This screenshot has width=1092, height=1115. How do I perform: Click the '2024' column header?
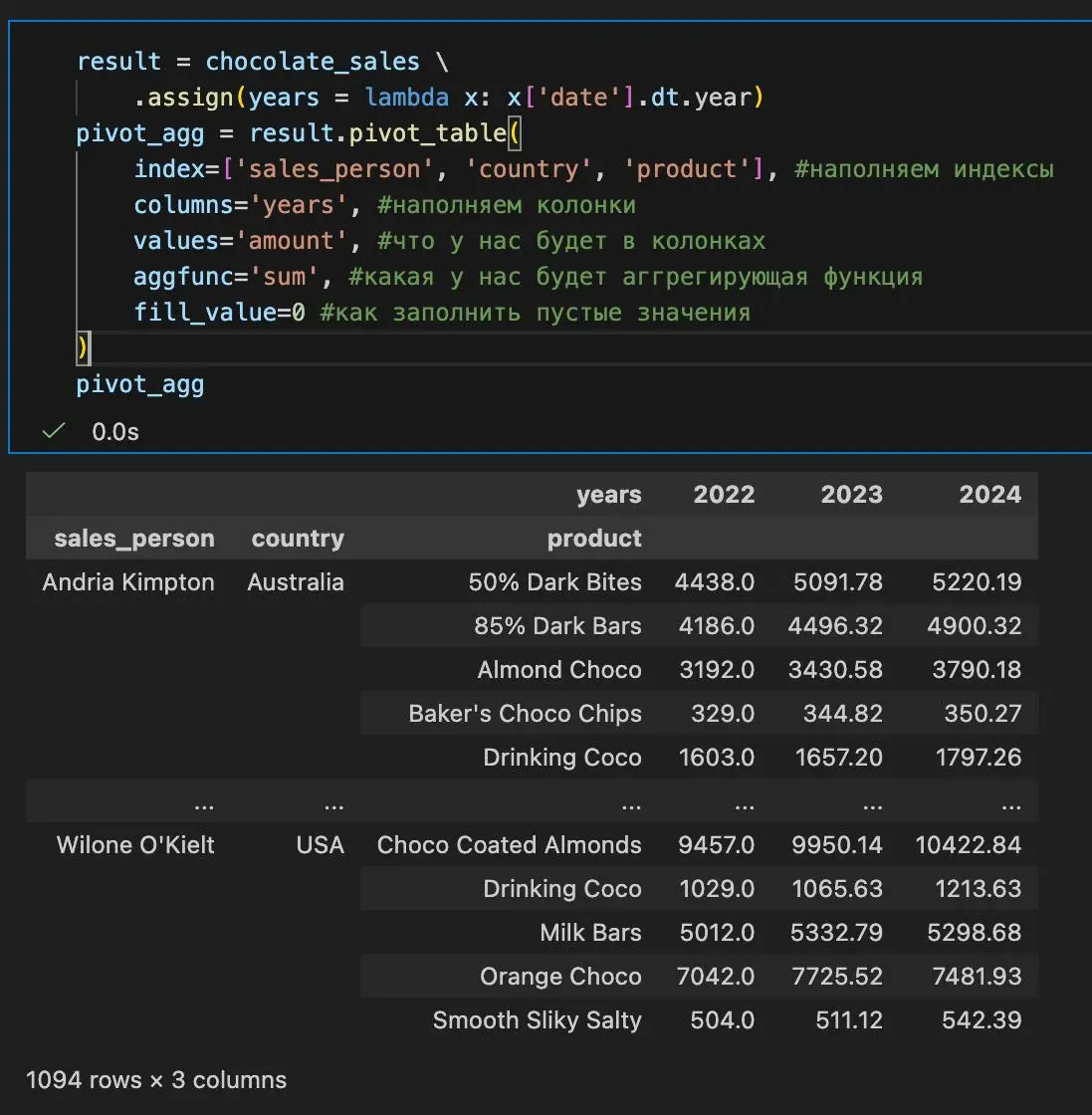[989, 494]
